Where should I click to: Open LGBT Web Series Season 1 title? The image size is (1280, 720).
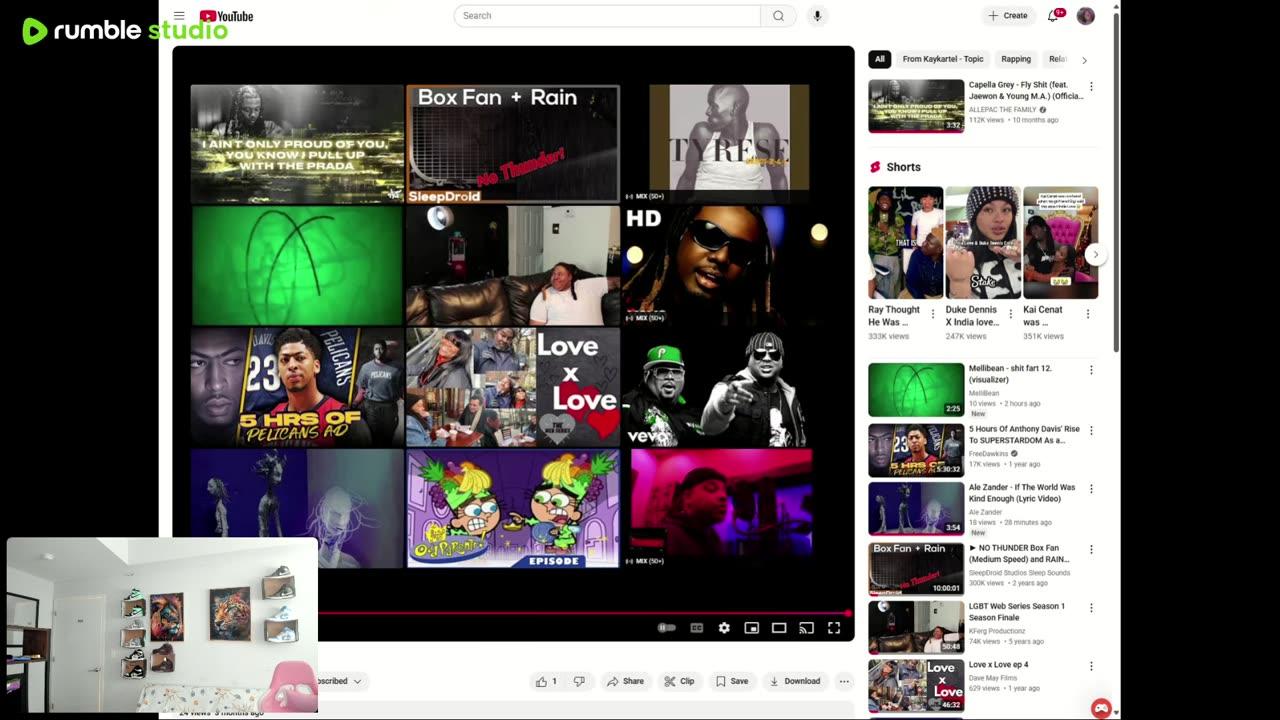pyautogui.click(x=1017, y=612)
